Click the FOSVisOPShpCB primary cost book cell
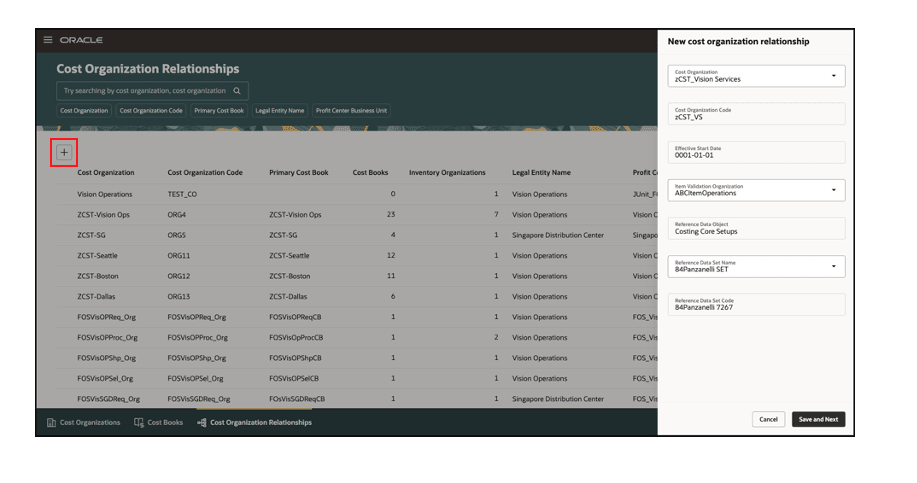The image size is (917, 483). [295, 358]
